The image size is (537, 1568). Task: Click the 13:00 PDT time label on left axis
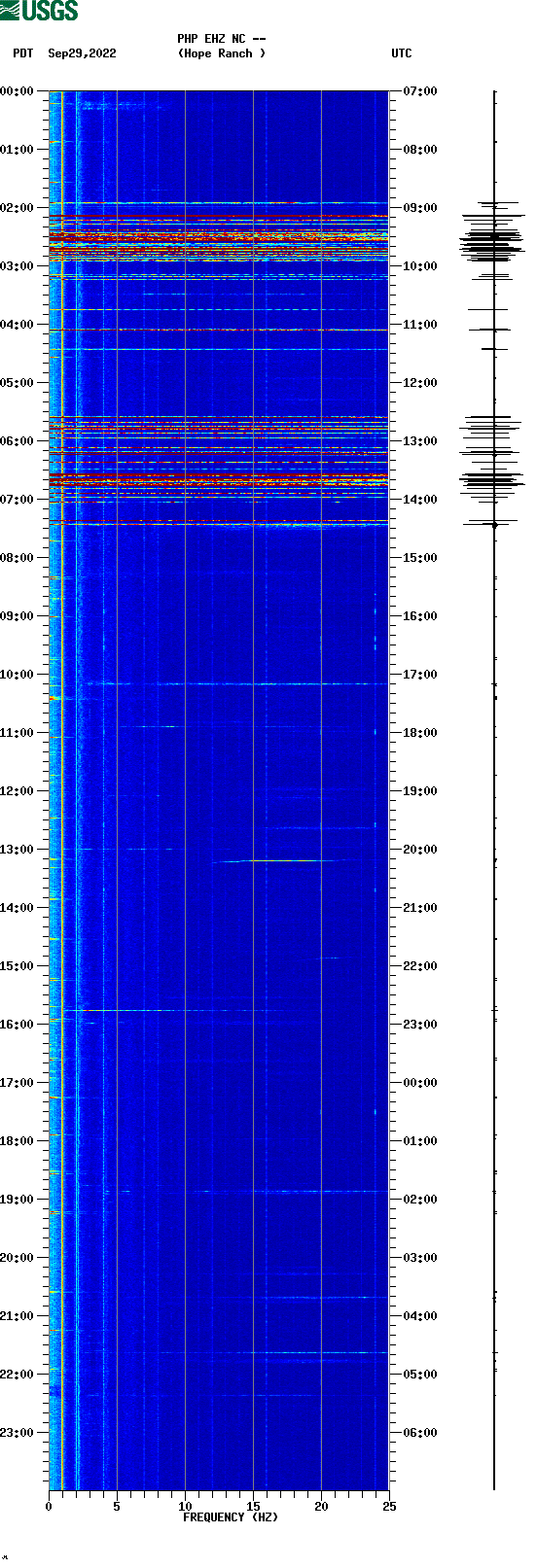point(17,850)
